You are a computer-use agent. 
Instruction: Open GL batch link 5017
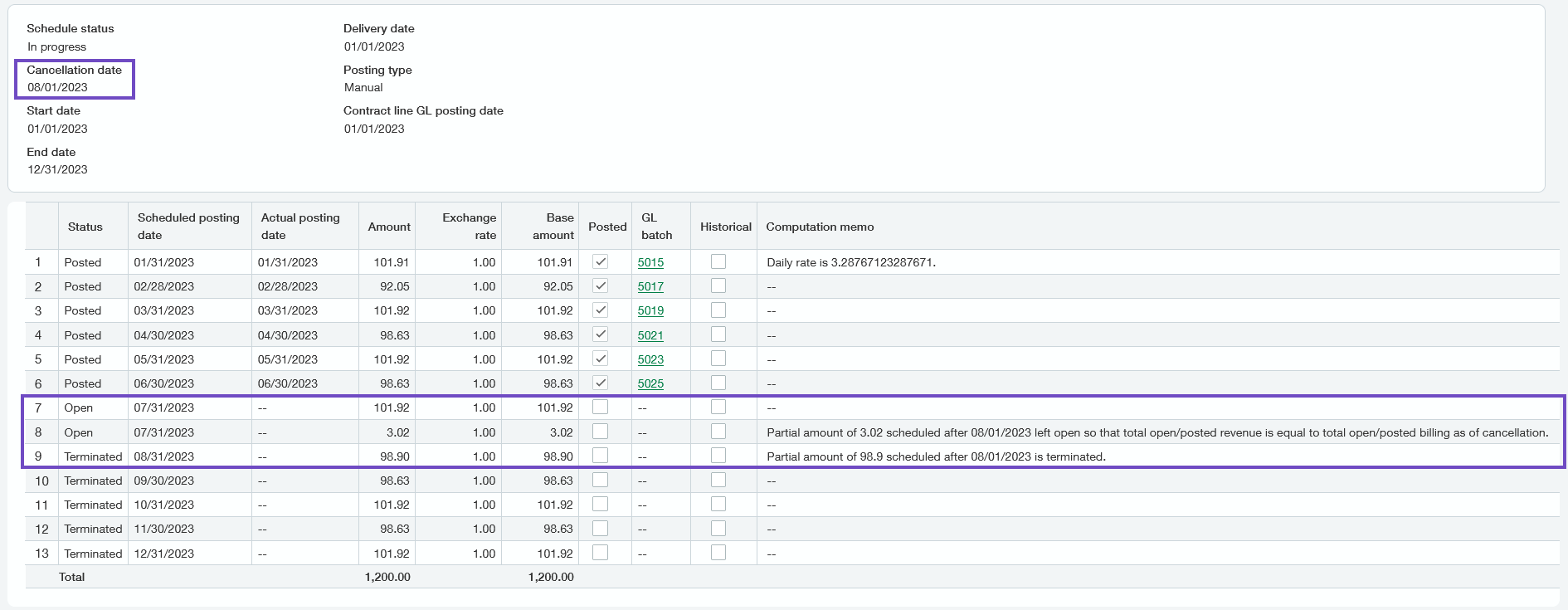click(650, 286)
